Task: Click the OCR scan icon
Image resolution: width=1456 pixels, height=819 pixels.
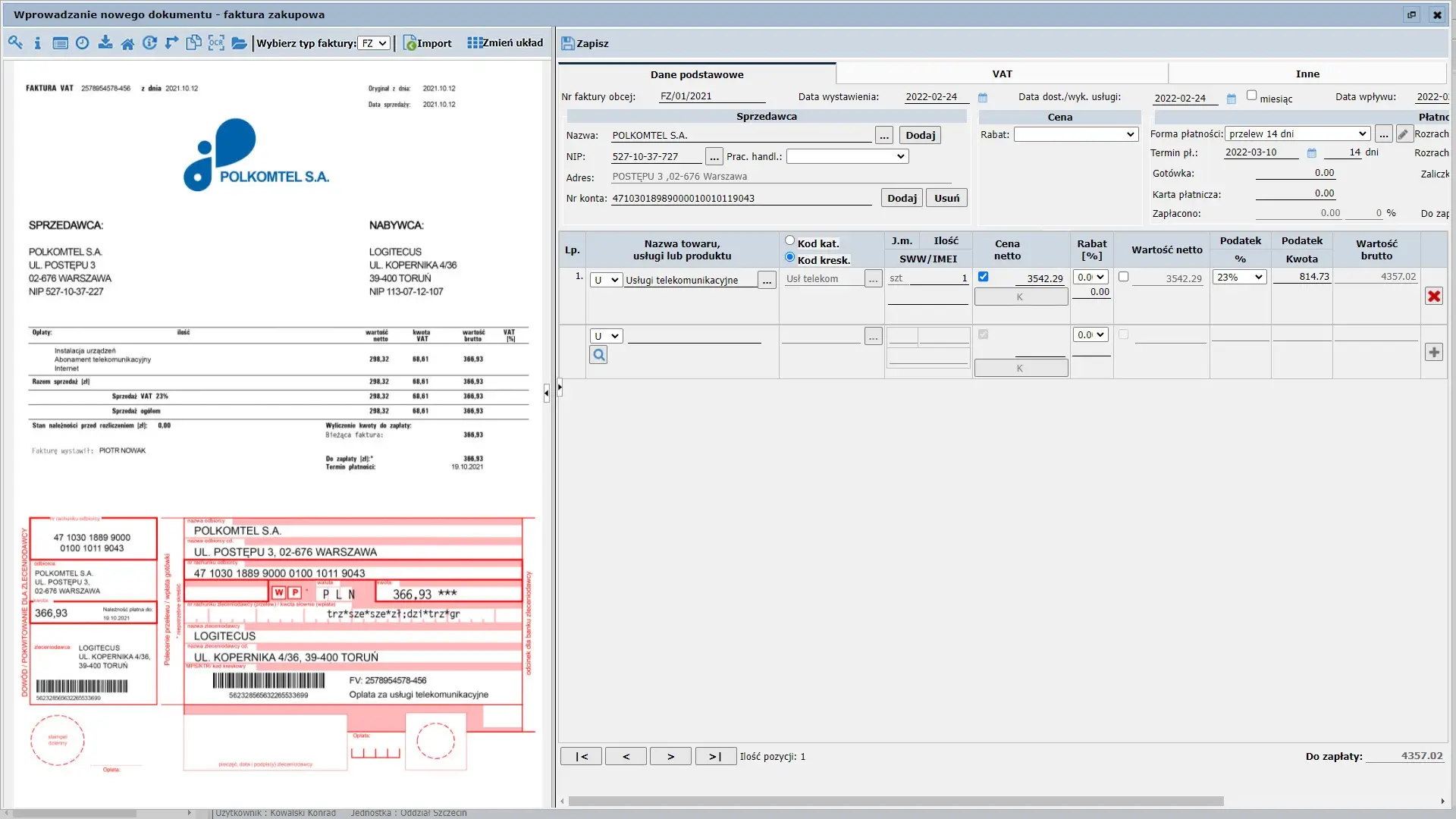Action: tap(216, 42)
